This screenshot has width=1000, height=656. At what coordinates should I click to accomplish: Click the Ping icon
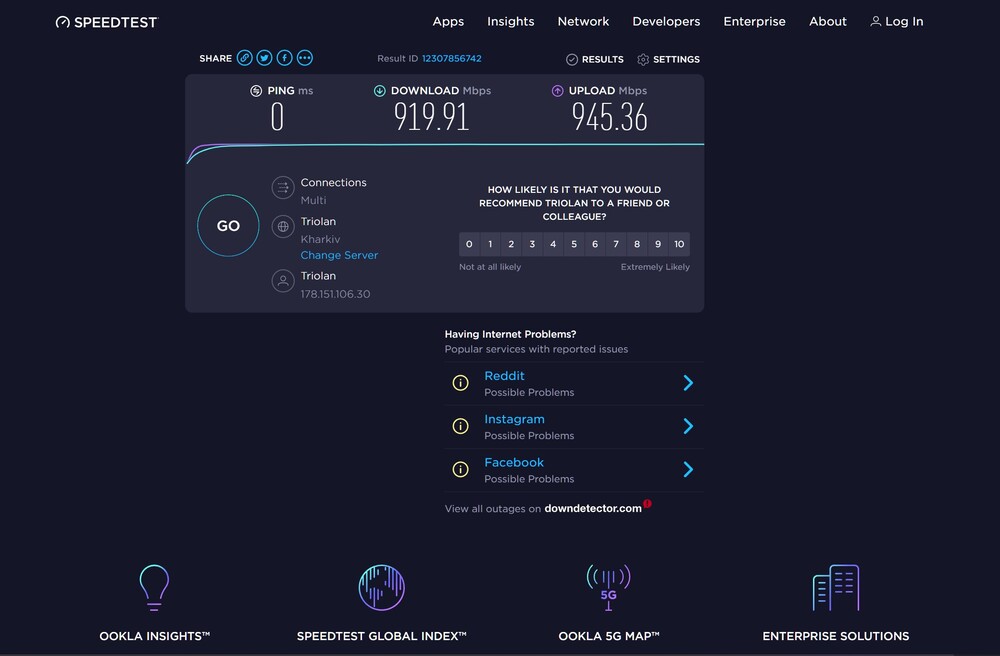coord(256,91)
